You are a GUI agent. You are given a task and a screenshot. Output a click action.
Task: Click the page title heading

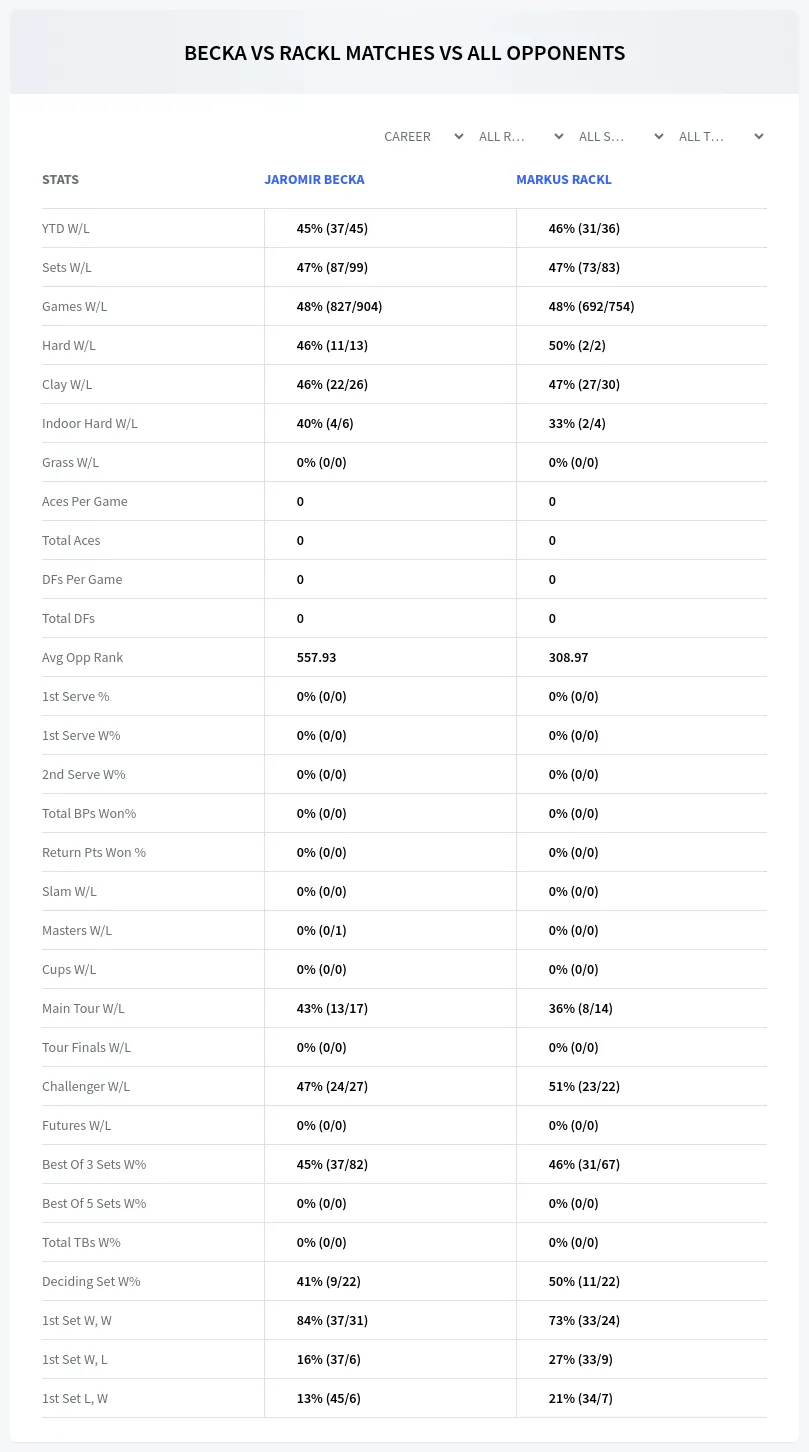point(404,53)
